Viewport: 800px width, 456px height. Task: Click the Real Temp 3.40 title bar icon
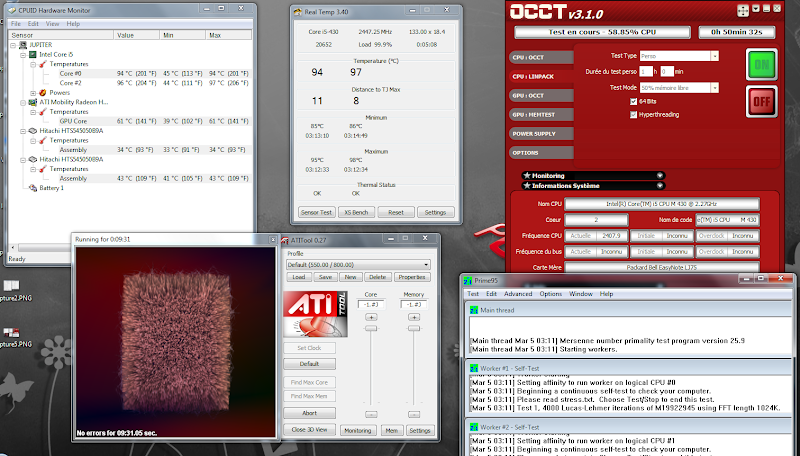297,12
